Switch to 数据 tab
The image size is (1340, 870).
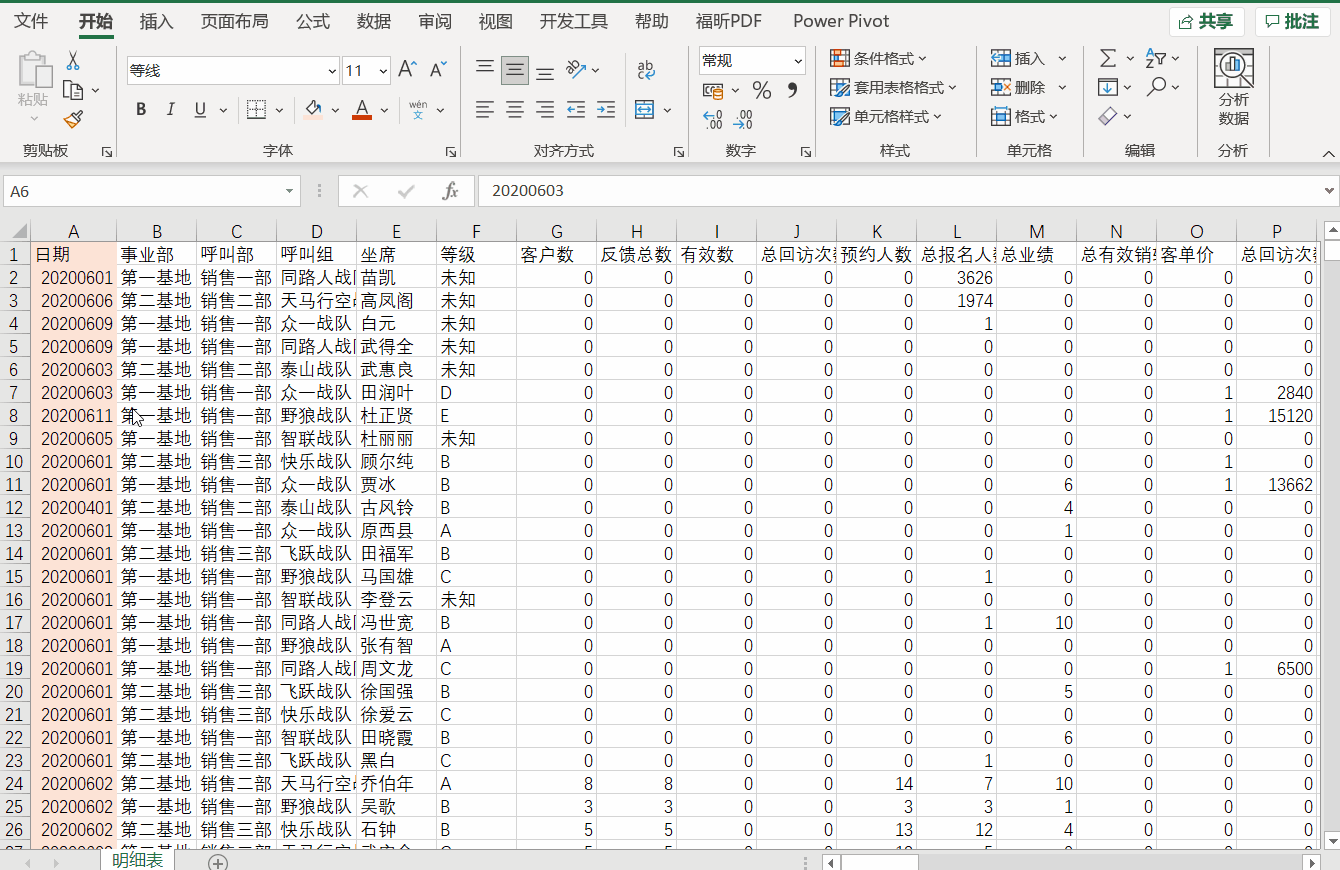374,21
